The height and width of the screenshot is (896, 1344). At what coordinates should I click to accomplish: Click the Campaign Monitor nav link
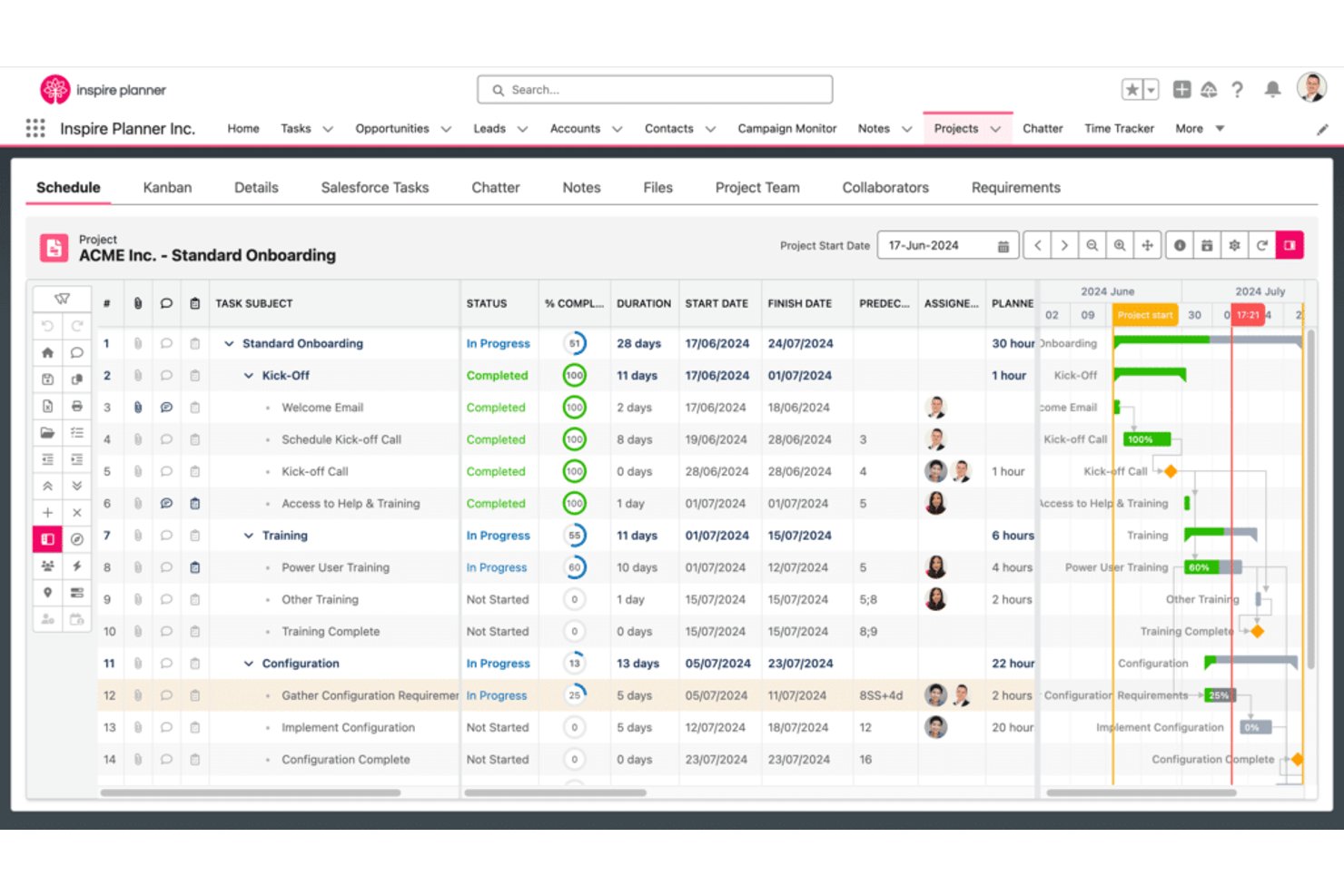point(786,129)
